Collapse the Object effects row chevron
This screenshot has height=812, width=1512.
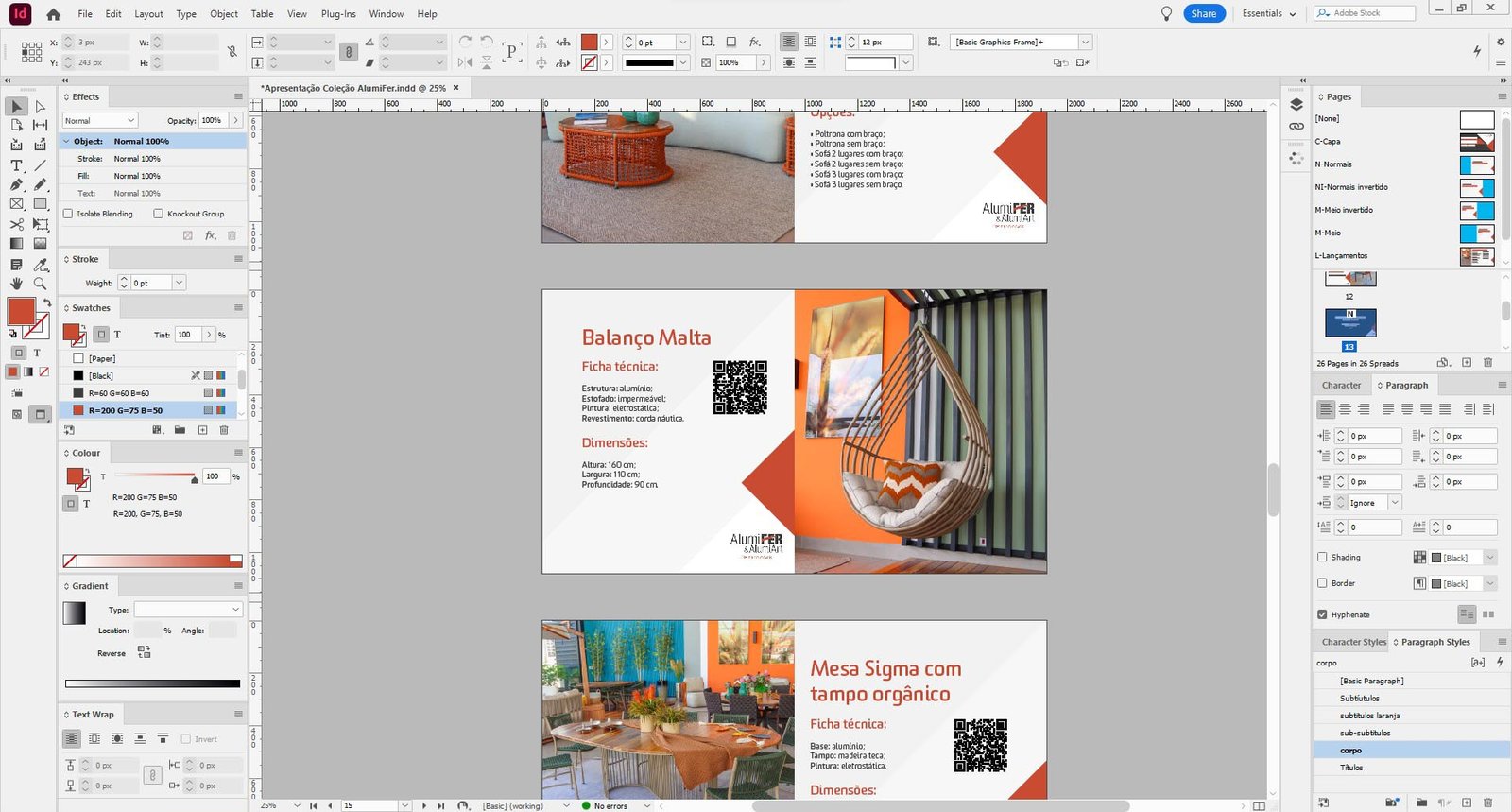click(67, 141)
